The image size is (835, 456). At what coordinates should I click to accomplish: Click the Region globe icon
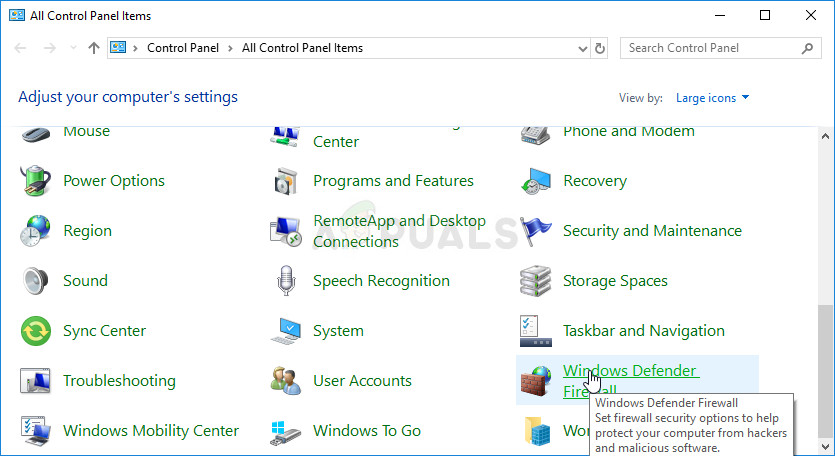coord(36,231)
